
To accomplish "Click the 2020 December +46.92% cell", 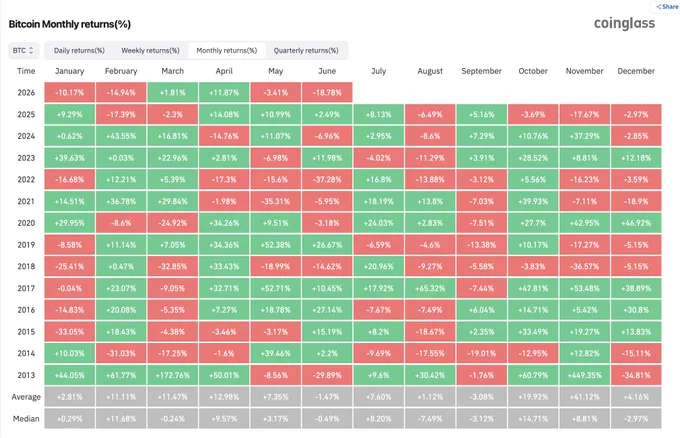I will (x=636, y=223).
